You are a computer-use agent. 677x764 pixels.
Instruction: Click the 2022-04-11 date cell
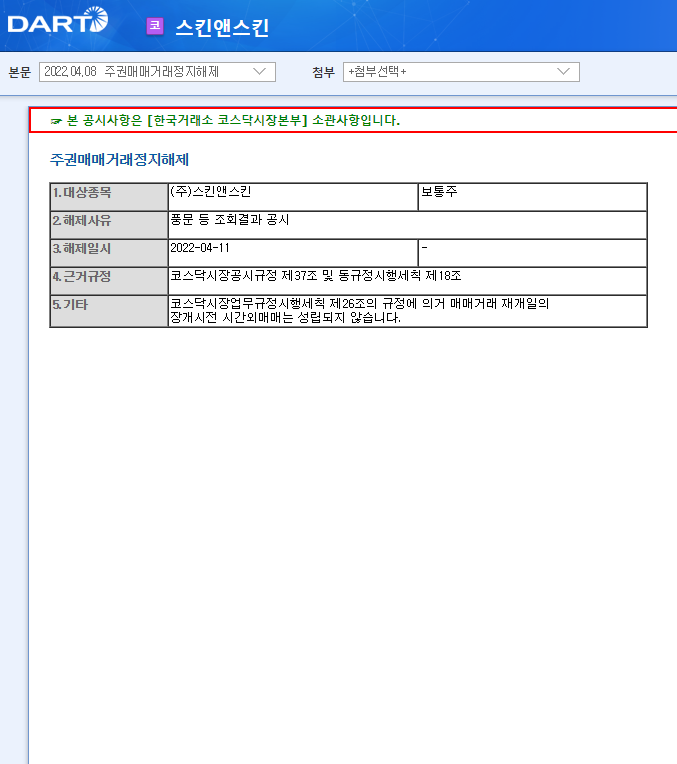coord(293,253)
